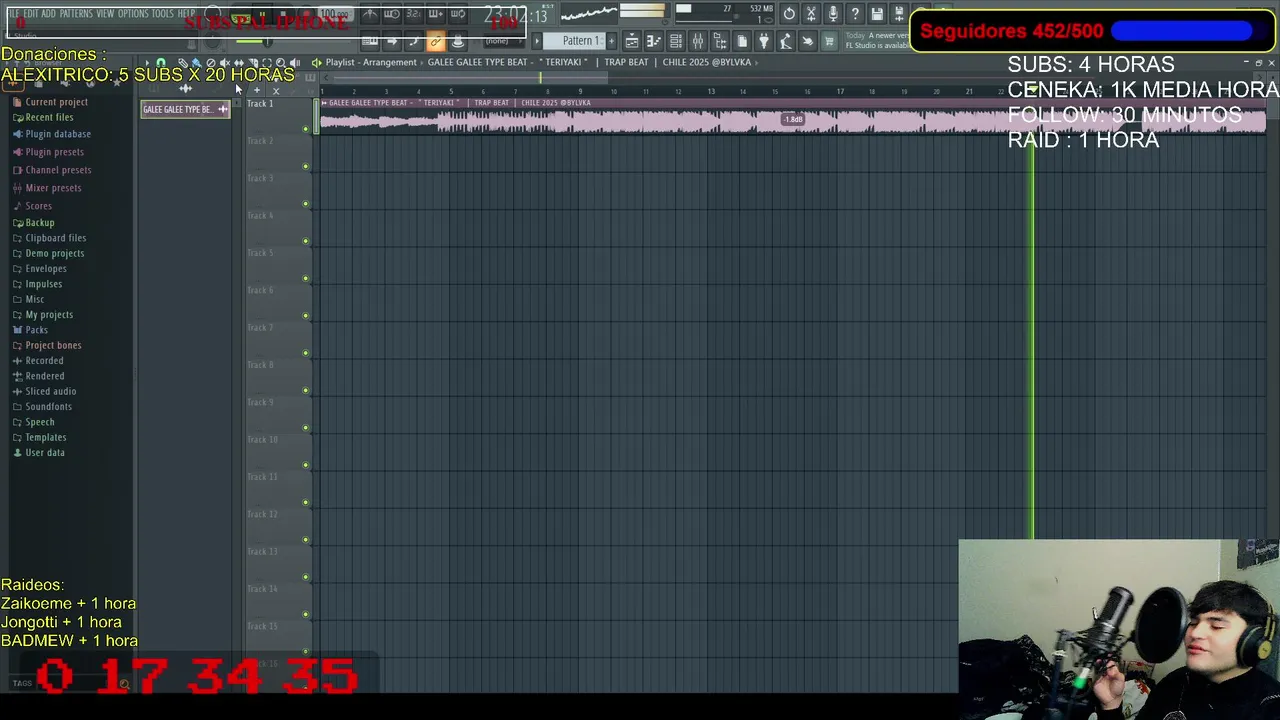1280x720 pixels.
Task: Open the Mixer toolbar icon
Action: 698,41
